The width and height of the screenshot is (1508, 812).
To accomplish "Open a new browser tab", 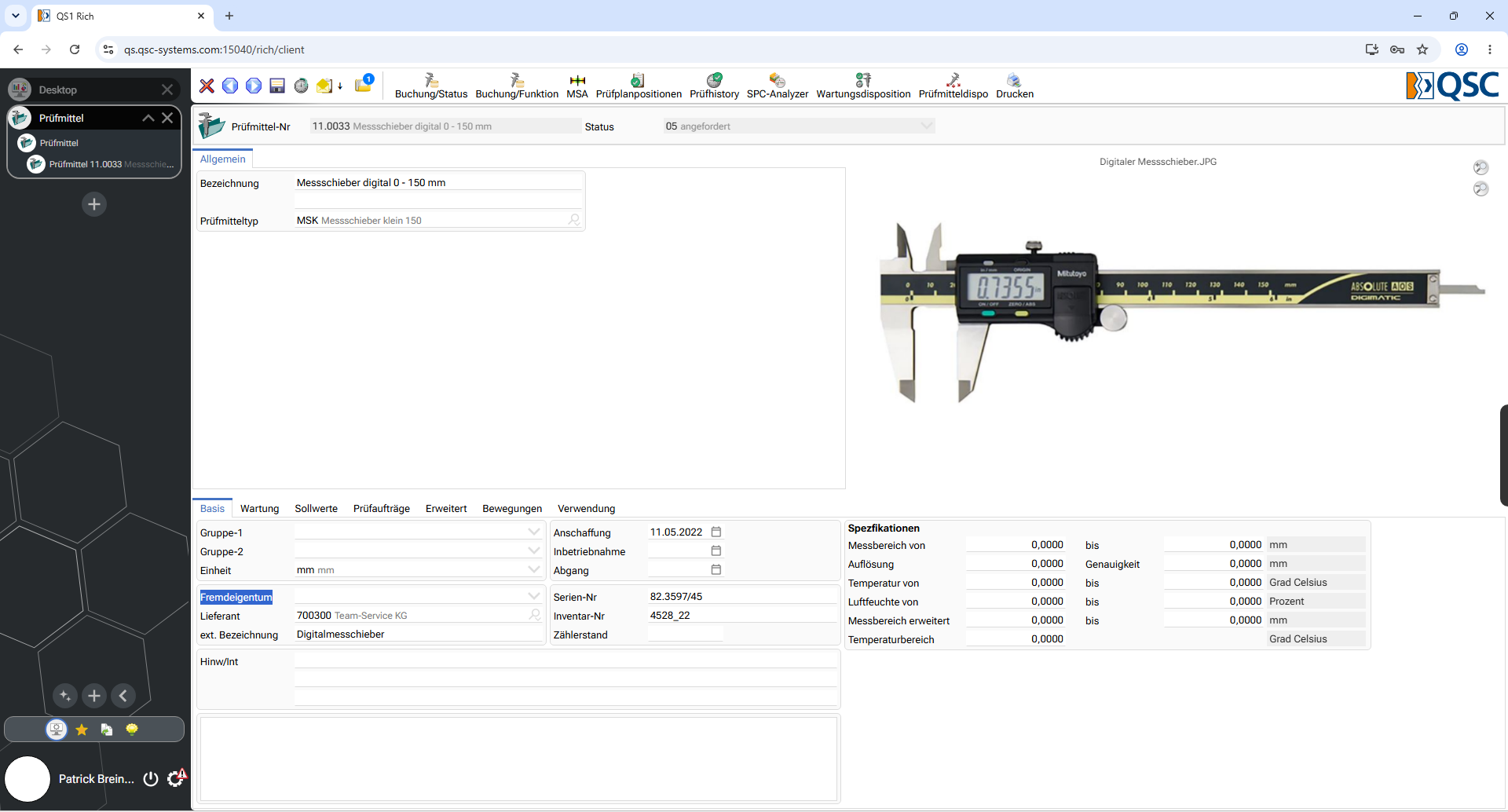I will point(229,16).
